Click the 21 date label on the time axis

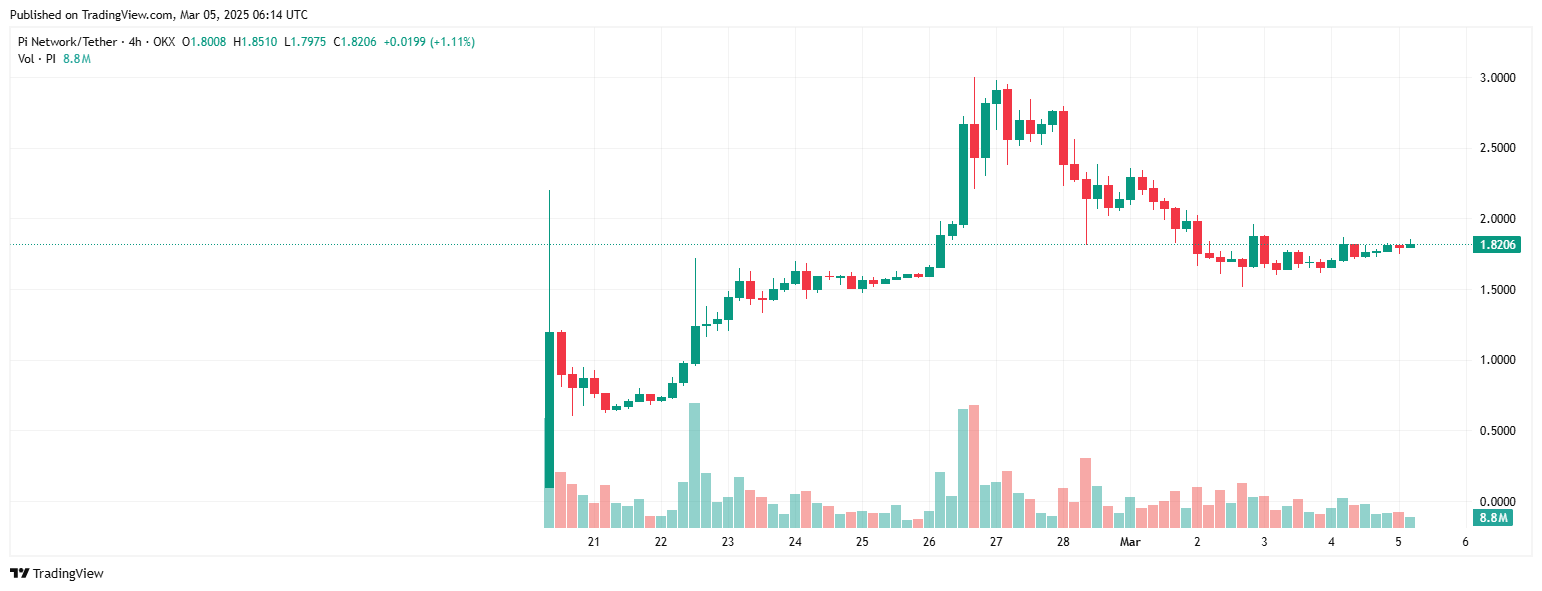(x=594, y=542)
